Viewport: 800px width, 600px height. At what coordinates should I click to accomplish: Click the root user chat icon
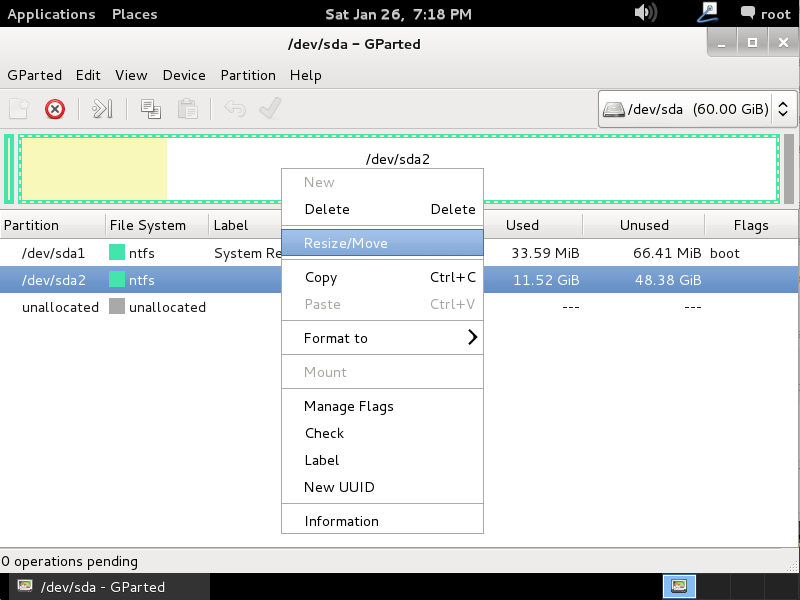(x=747, y=12)
